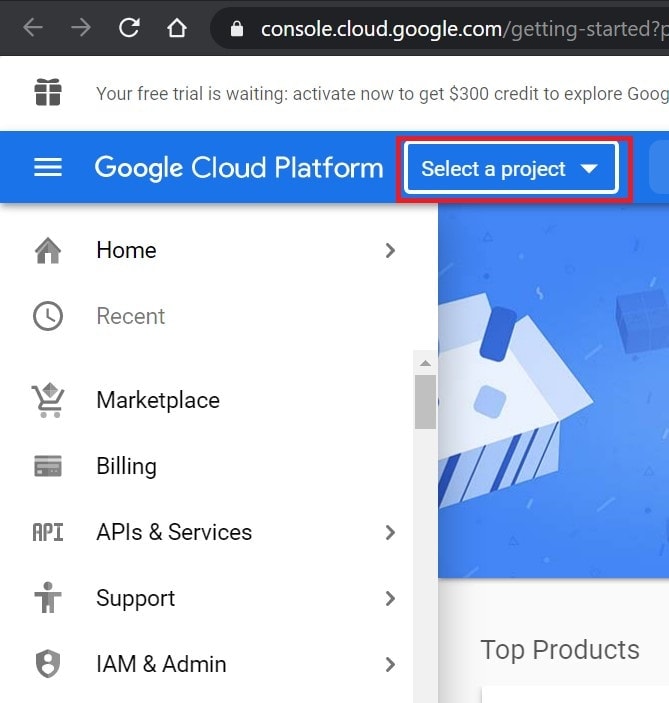Expand the Support submenu chevron
This screenshot has width=669, height=703.
pos(390,598)
